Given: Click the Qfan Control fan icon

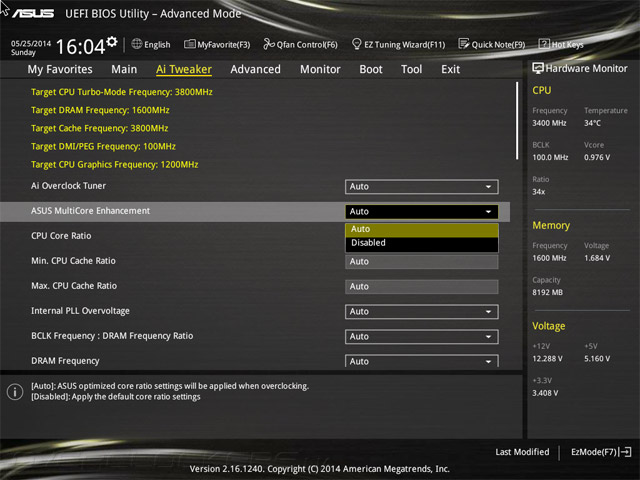Looking at the screenshot, I should pos(269,44).
